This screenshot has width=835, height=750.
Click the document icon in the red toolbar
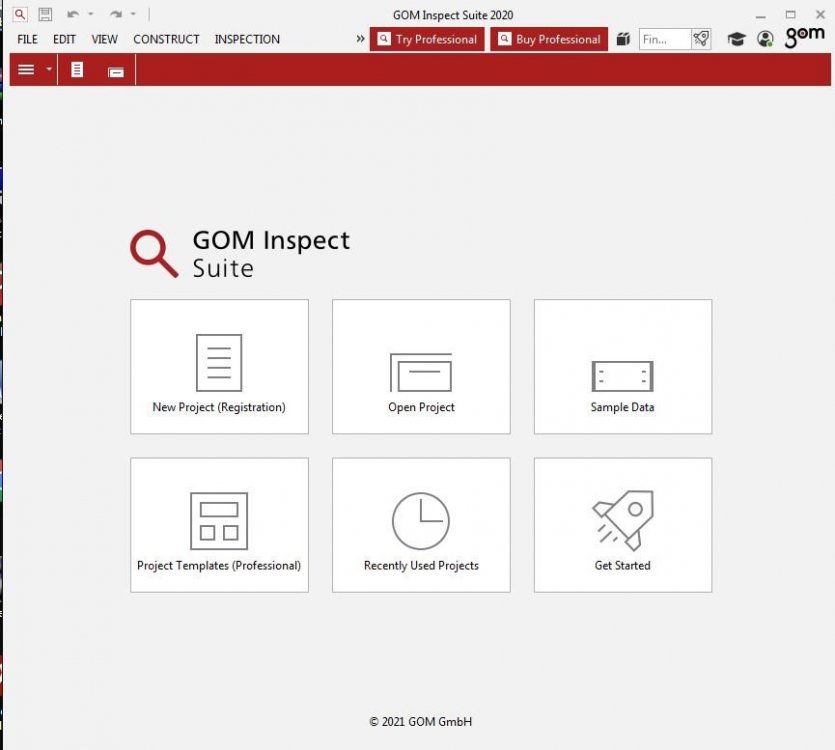tap(78, 70)
